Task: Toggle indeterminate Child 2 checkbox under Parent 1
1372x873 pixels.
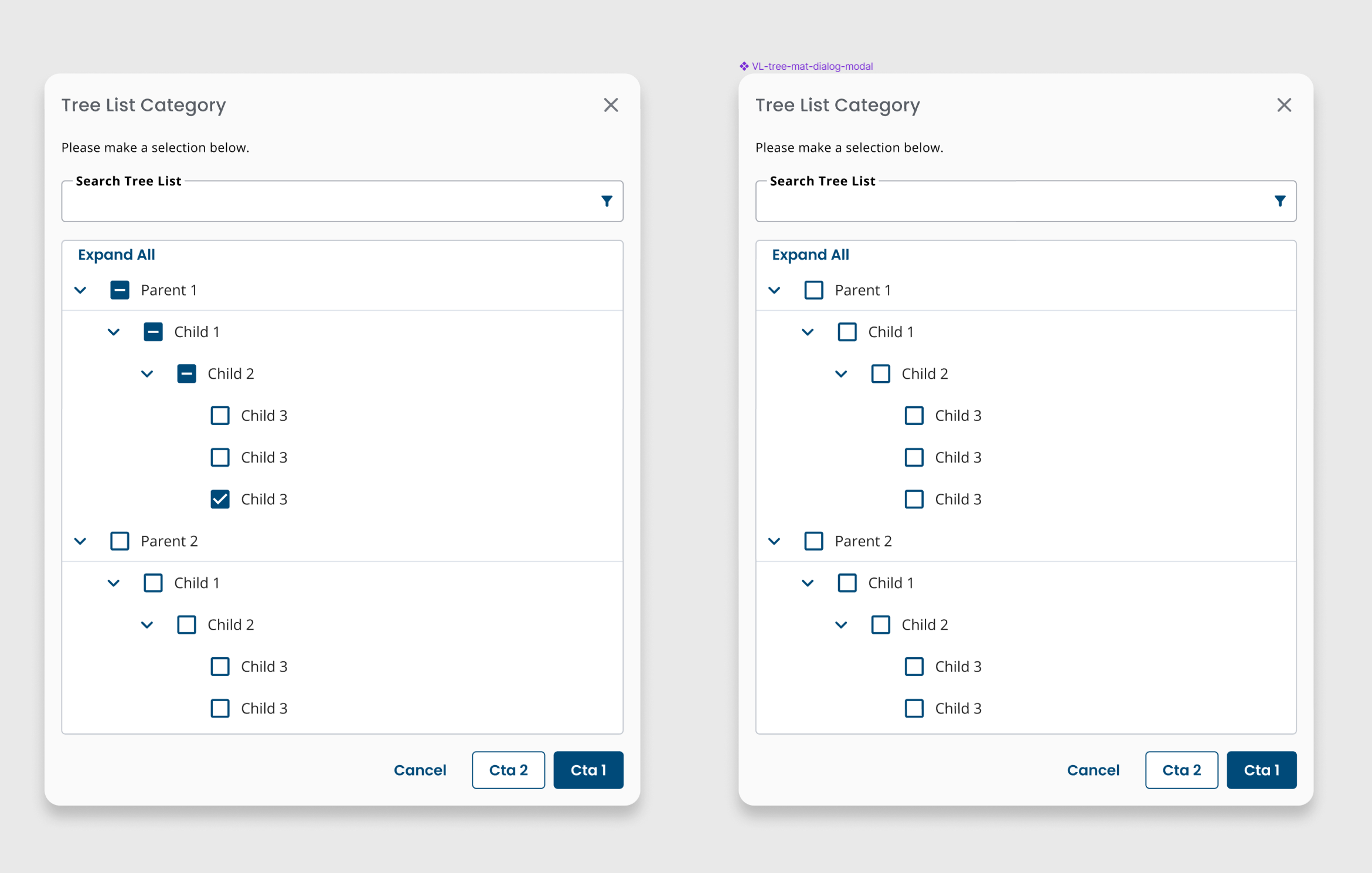Action: click(x=186, y=373)
